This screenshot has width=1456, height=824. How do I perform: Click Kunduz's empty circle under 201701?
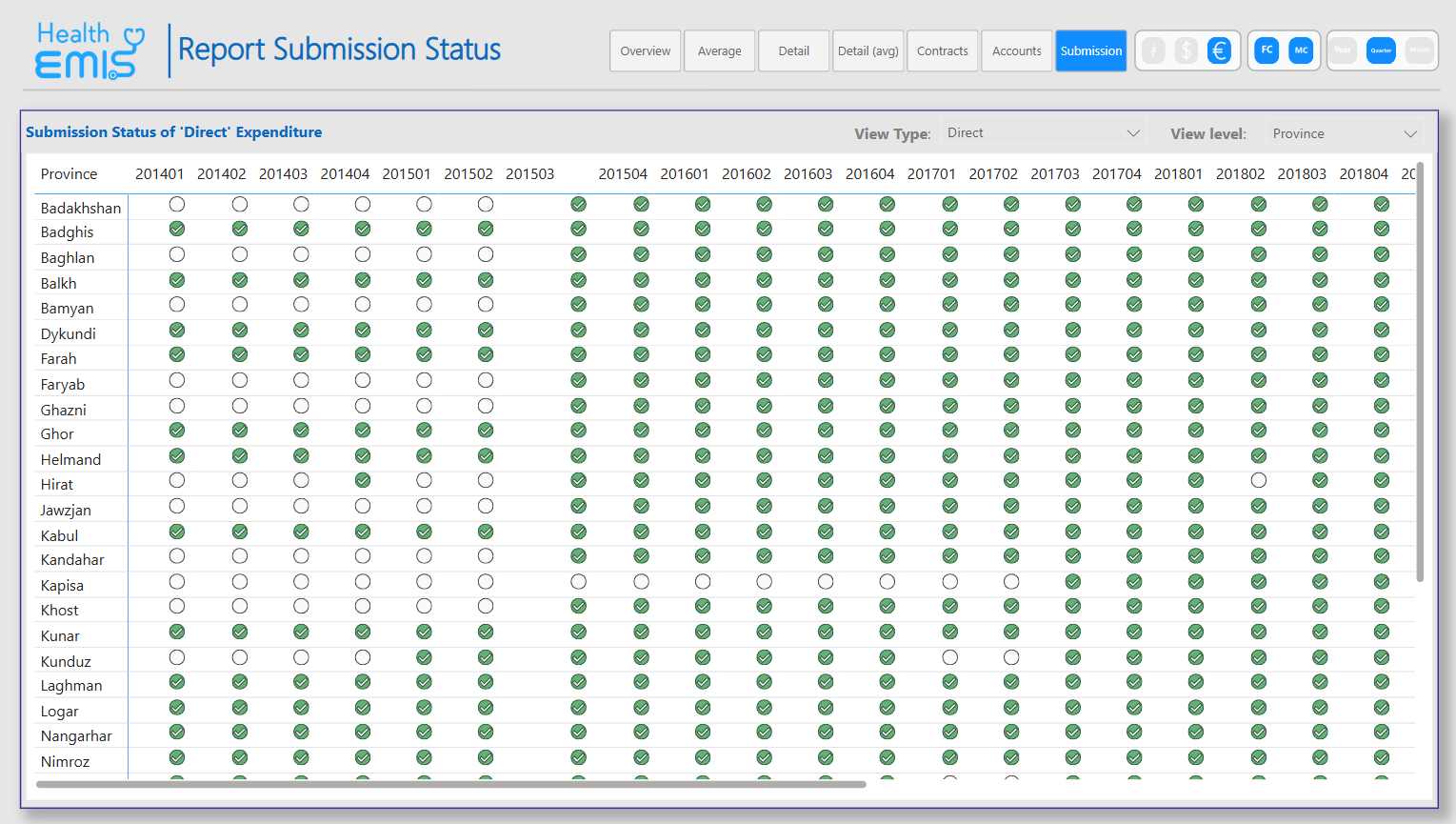[x=949, y=657]
